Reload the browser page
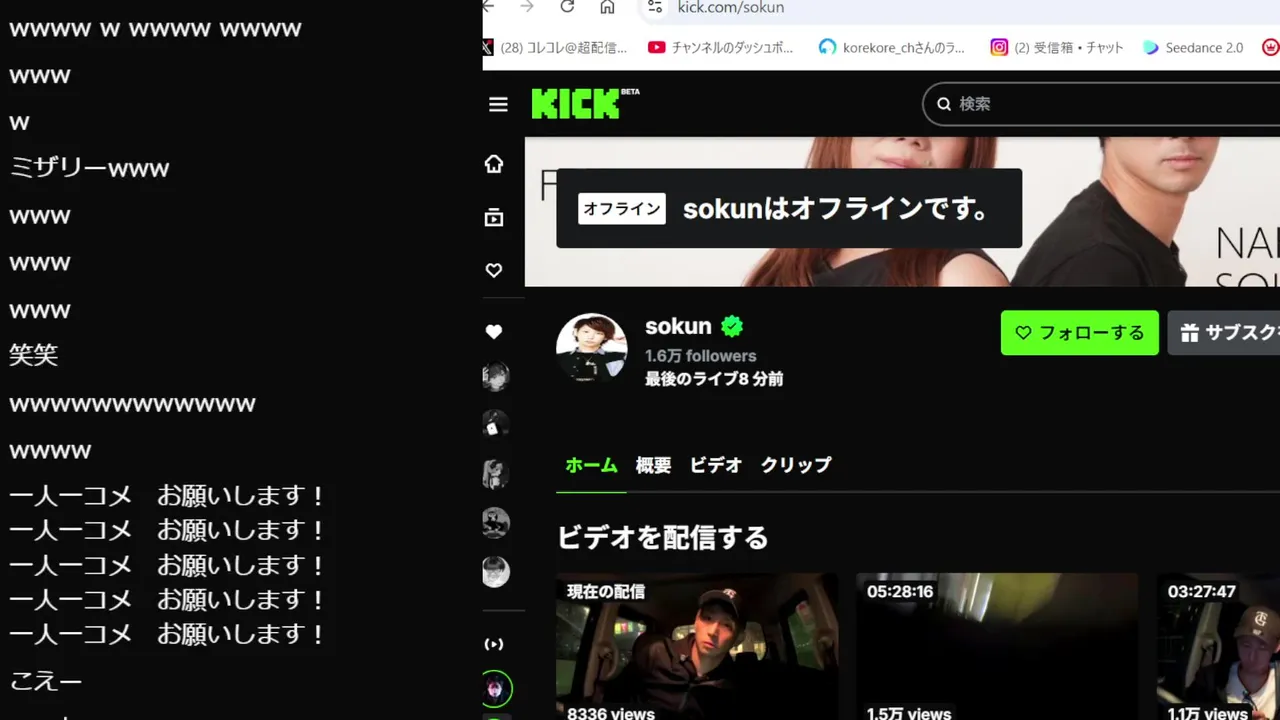This screenshot has height=720, width=1280. [567, 7]
